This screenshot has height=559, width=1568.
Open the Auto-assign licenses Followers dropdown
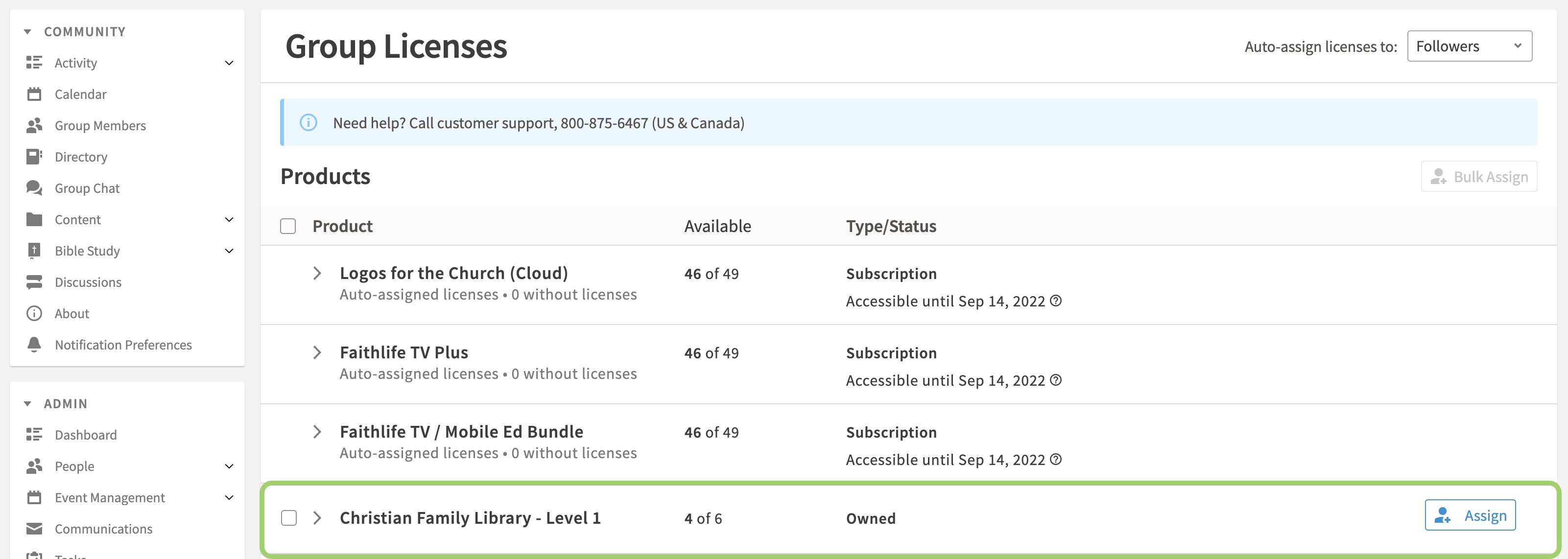tap(1470, 46)
